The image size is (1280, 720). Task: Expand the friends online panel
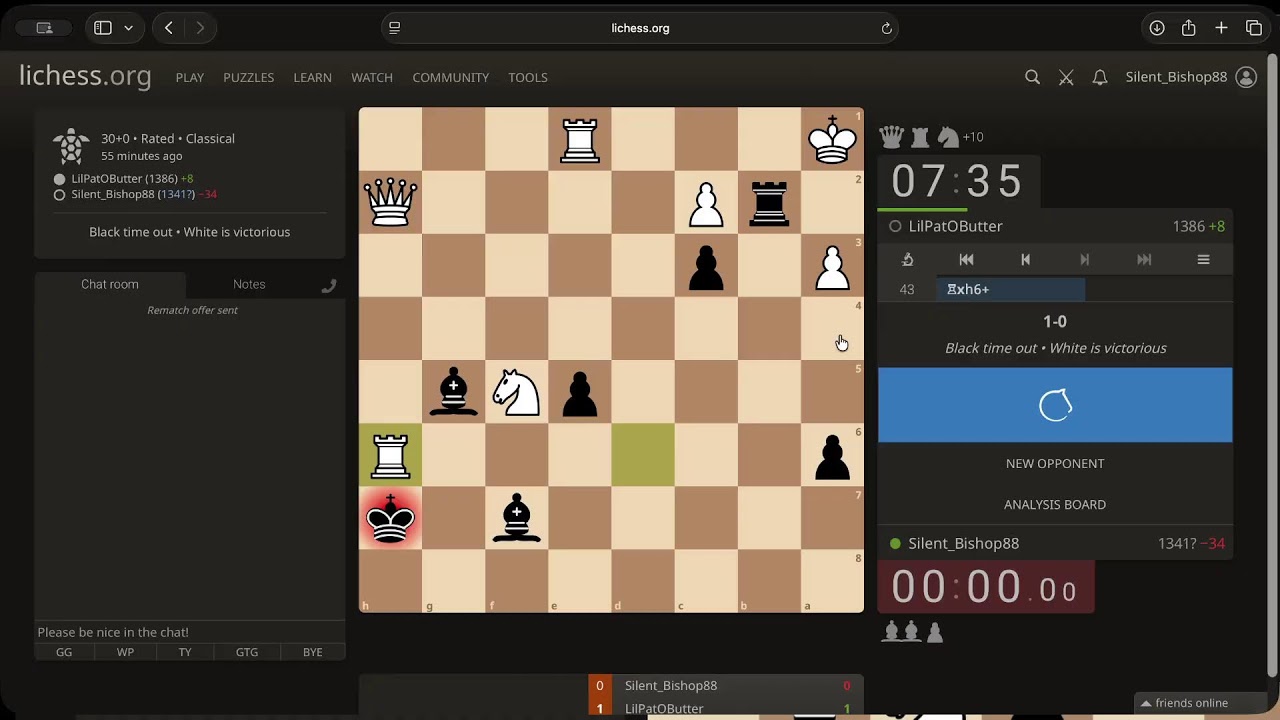(1185, 703)
